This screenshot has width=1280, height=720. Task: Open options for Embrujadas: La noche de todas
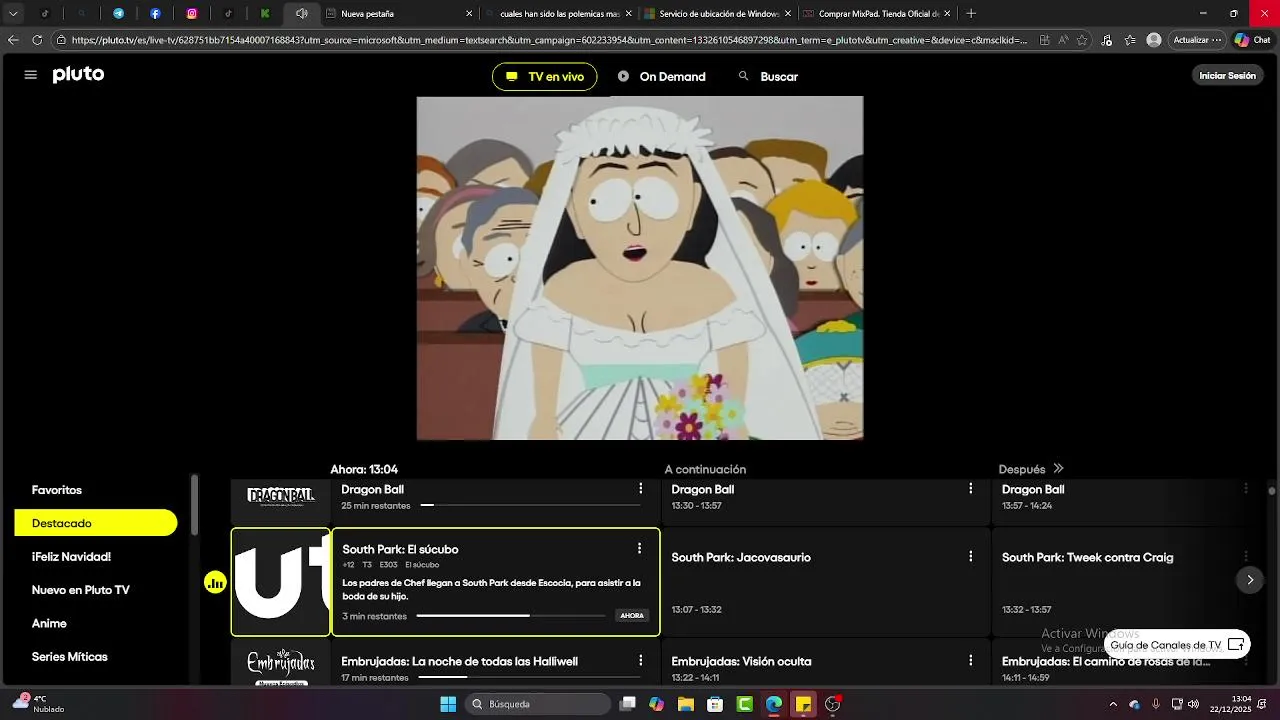pos(640,661)
